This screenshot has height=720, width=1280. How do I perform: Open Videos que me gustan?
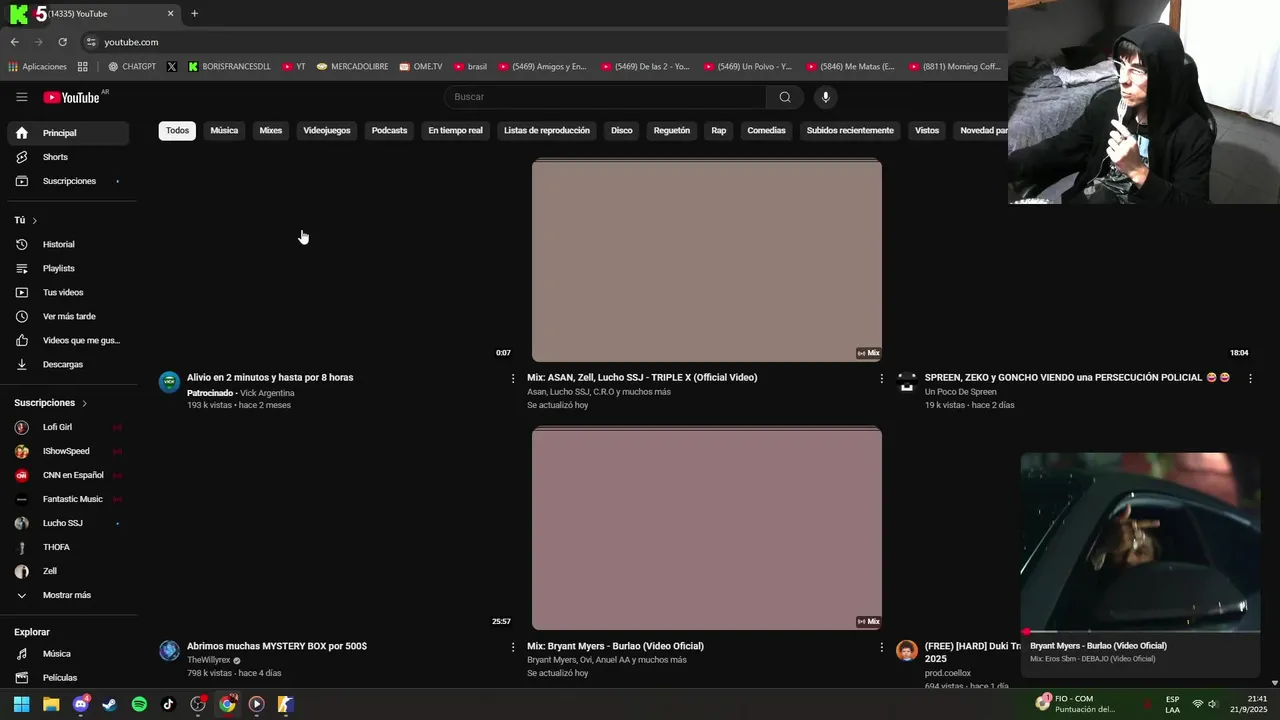(x=68, y=340)
